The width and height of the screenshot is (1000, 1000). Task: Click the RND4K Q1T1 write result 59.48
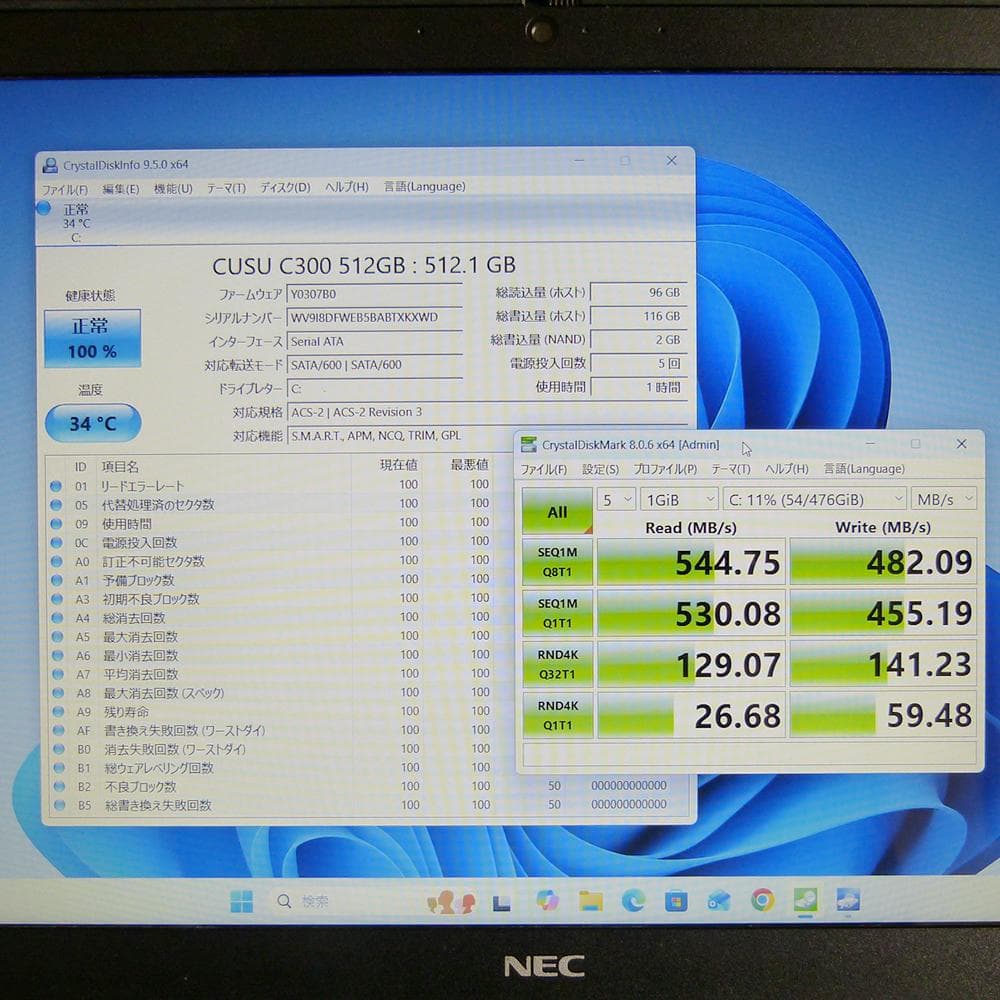(883, 715)
